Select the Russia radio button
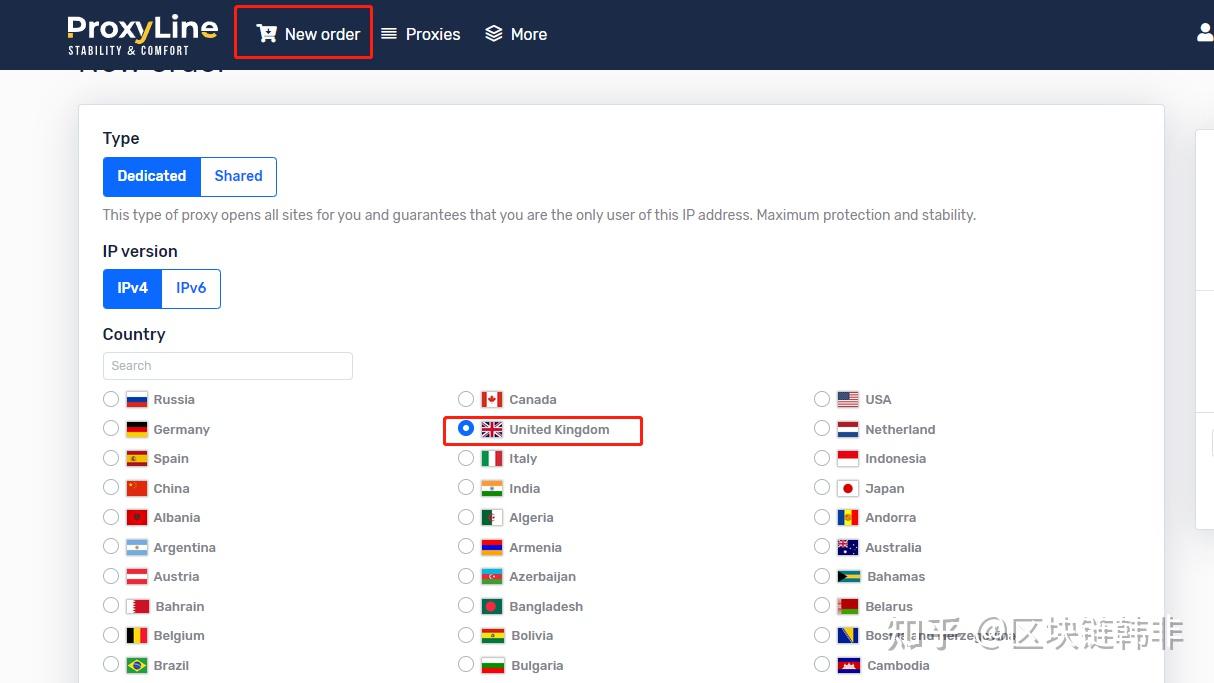1214x683 pixels. click(x=111, y=399)
